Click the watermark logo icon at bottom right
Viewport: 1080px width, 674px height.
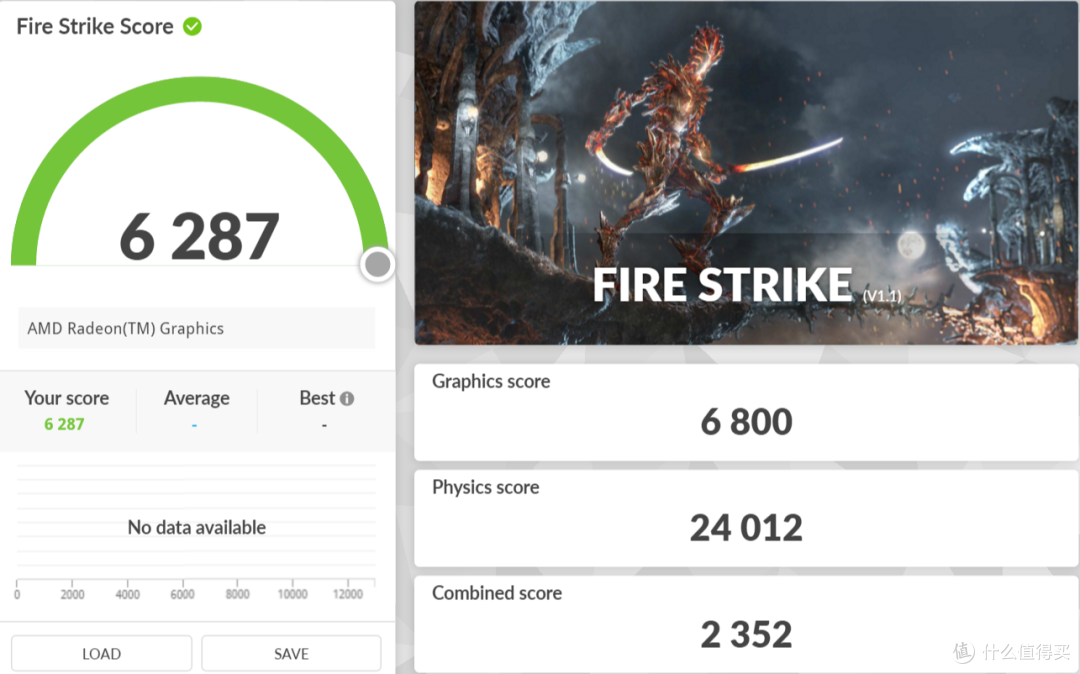click(964, 651)
